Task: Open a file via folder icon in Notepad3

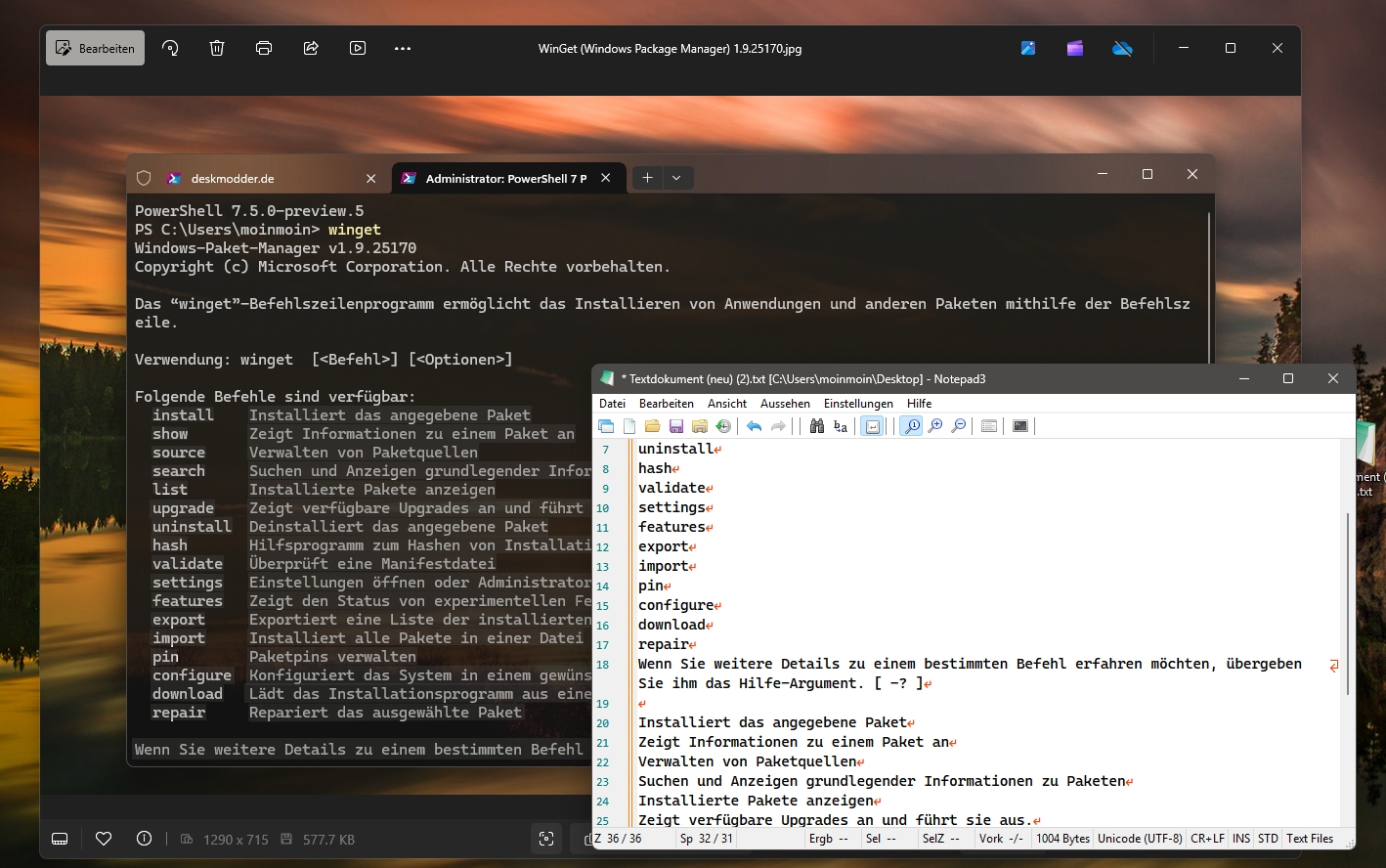Action: point(653,426)
